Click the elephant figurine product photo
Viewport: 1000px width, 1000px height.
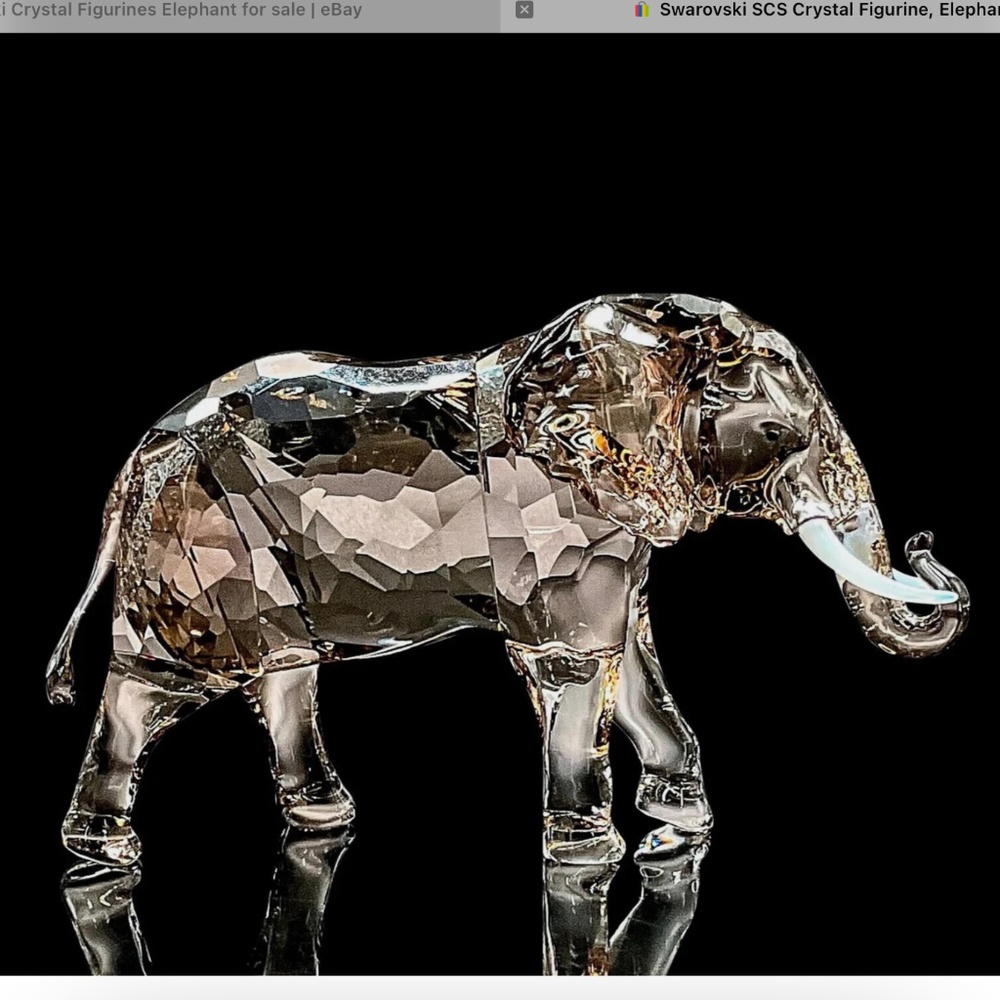(450, 550)
